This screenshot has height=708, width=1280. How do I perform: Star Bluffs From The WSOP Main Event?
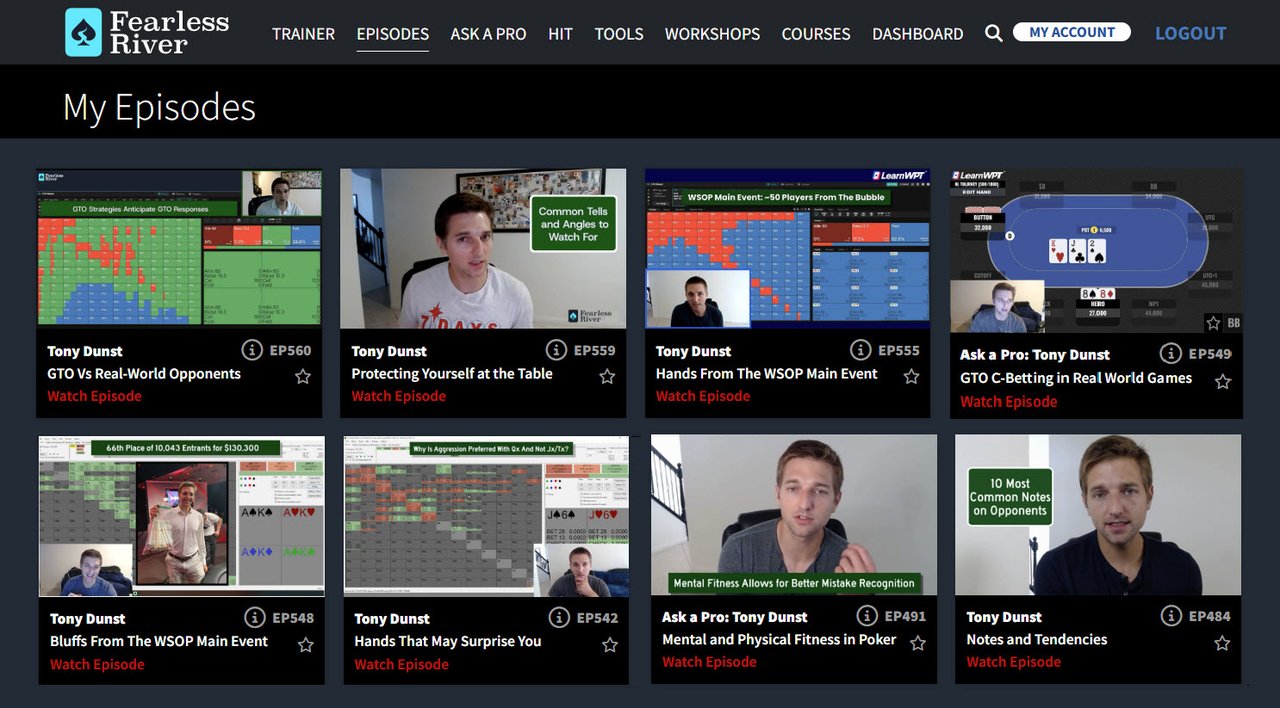click(306, 645)
